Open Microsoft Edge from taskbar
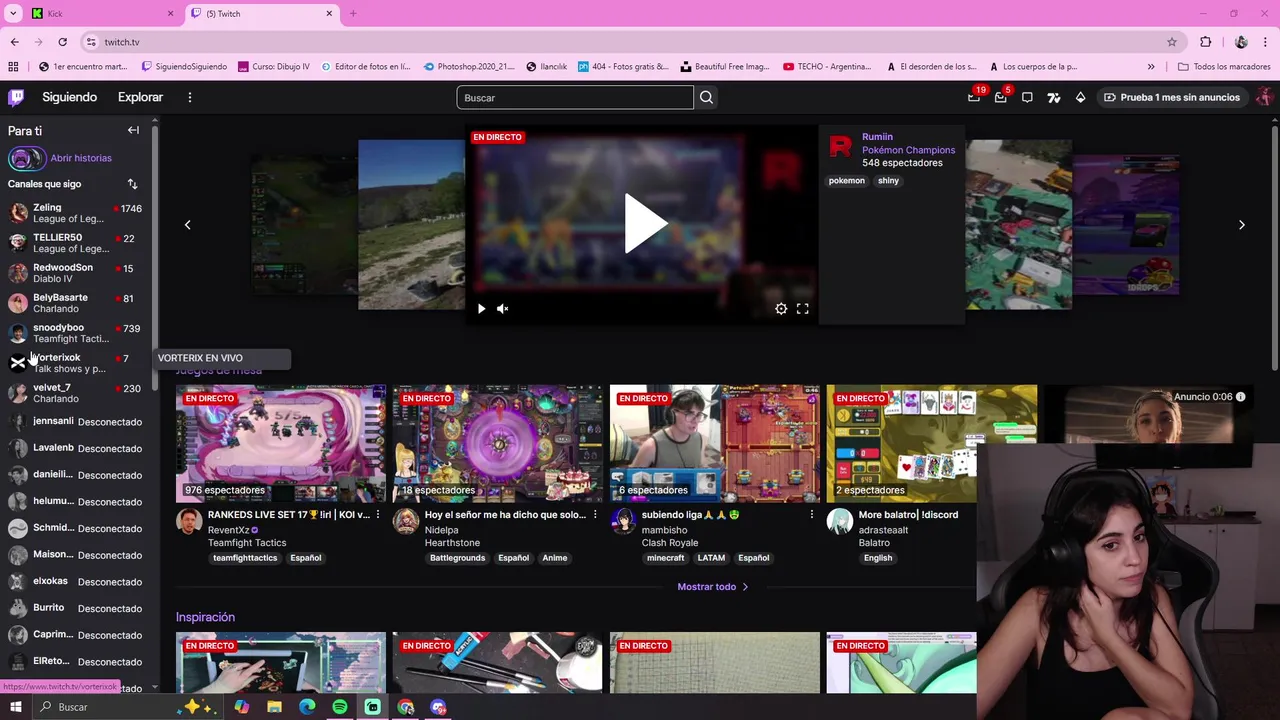The image size is (1280, 720). pos(307,707)
